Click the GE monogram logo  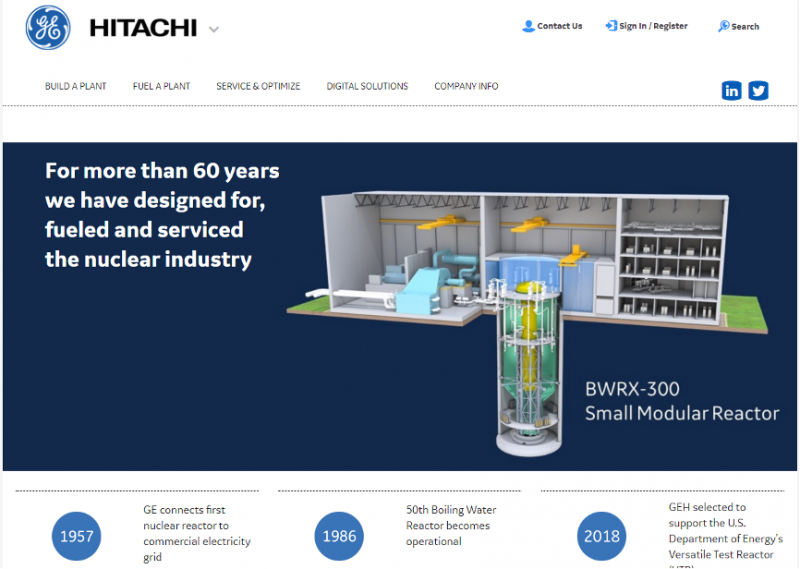(x=48, y=28)
